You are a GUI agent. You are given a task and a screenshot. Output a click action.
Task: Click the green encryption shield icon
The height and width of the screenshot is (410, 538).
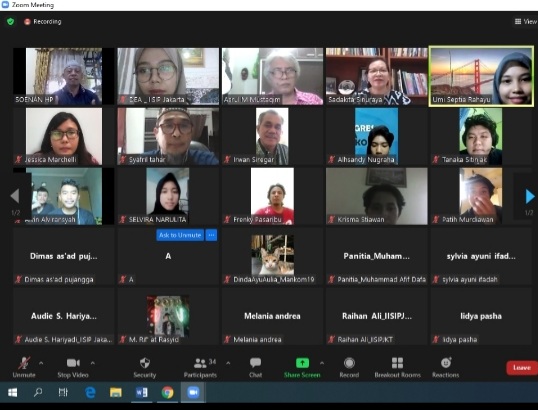click(x=11, y=22)
